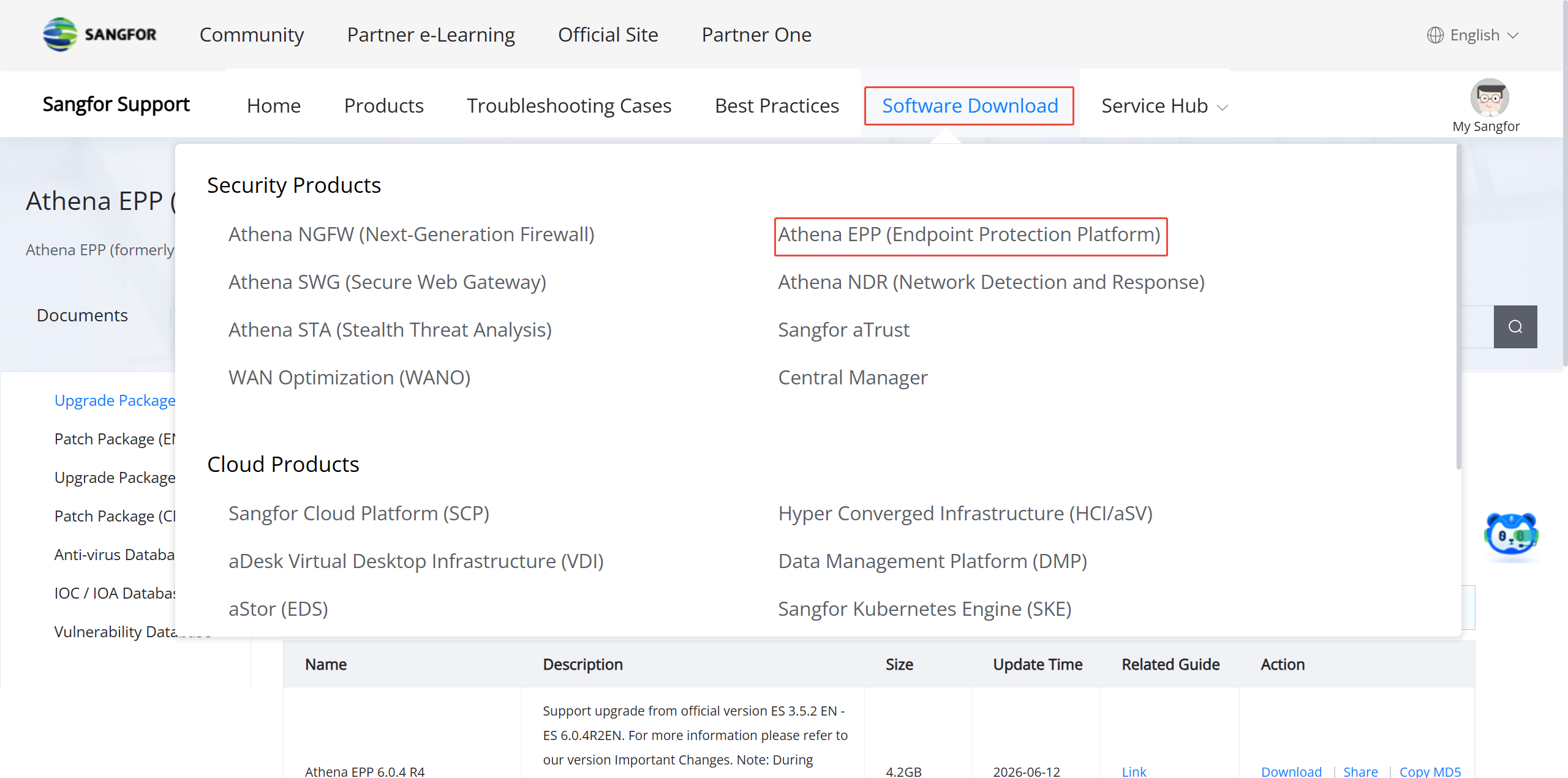The width and height of the screenshot is (1568, 778).
Task: Select the blue Upgrade Package sidebar item
Action: 115,400
